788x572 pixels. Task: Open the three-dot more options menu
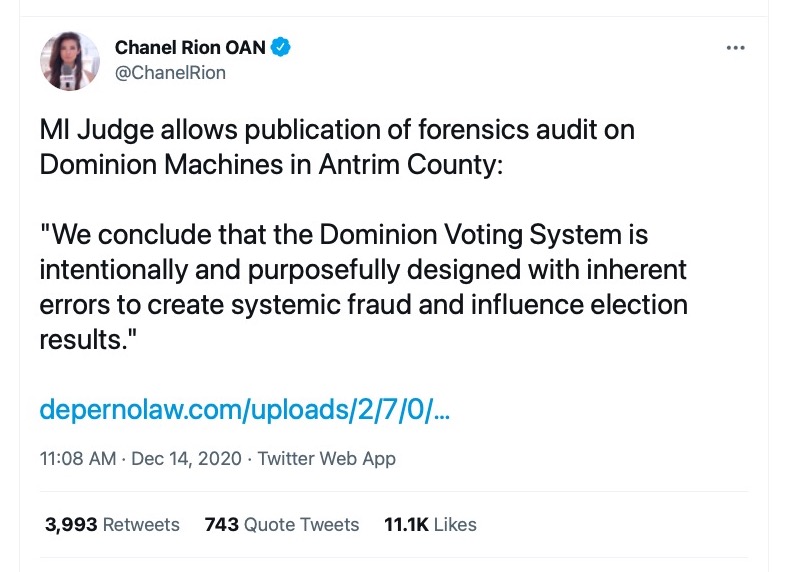[x=736, y=48]
